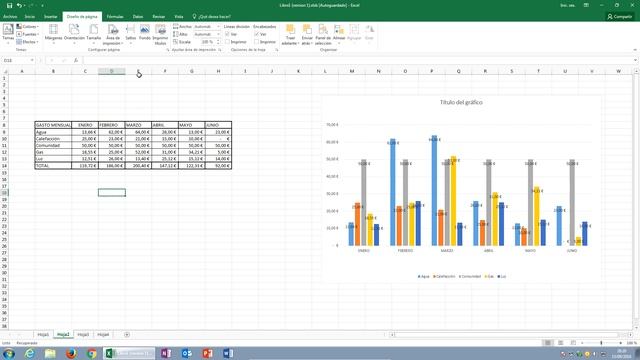Switch to the Revisar ribbon tab

[159, 17]
